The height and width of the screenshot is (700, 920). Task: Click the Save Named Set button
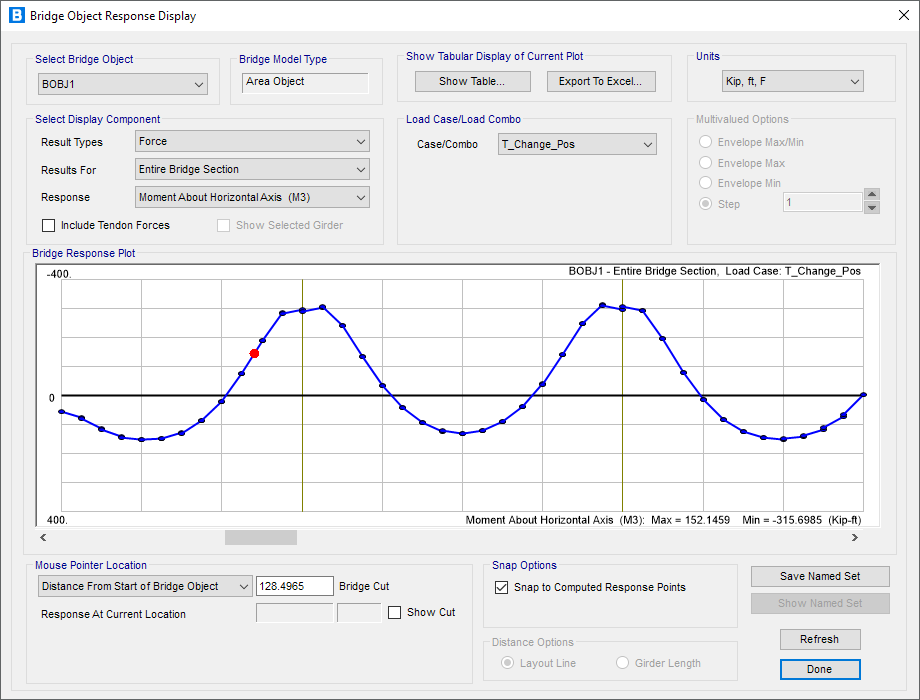point(820,576)
